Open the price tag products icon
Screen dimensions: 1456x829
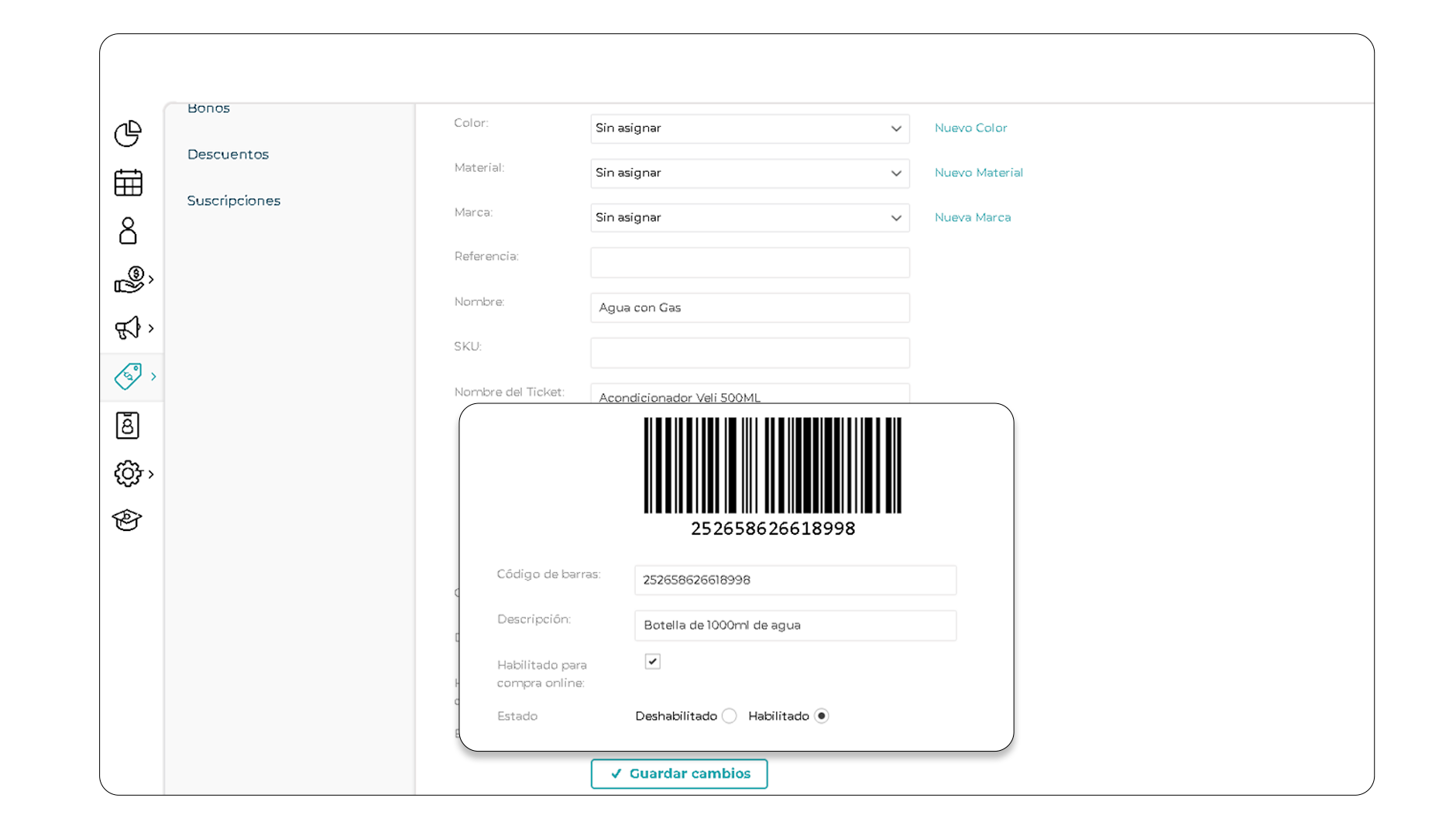[128, 376]
